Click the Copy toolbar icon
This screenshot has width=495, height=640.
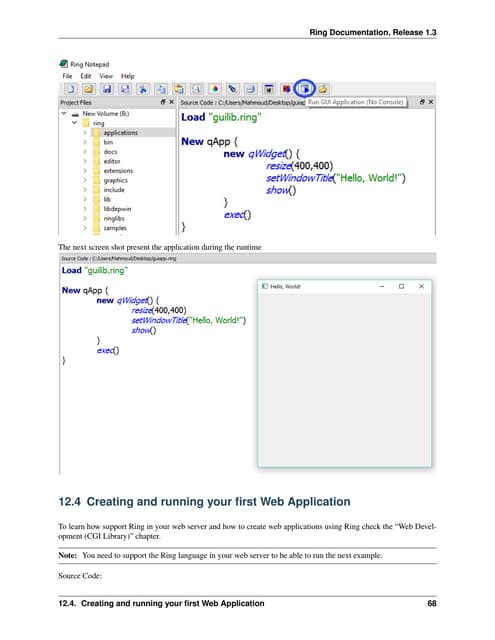161,89
